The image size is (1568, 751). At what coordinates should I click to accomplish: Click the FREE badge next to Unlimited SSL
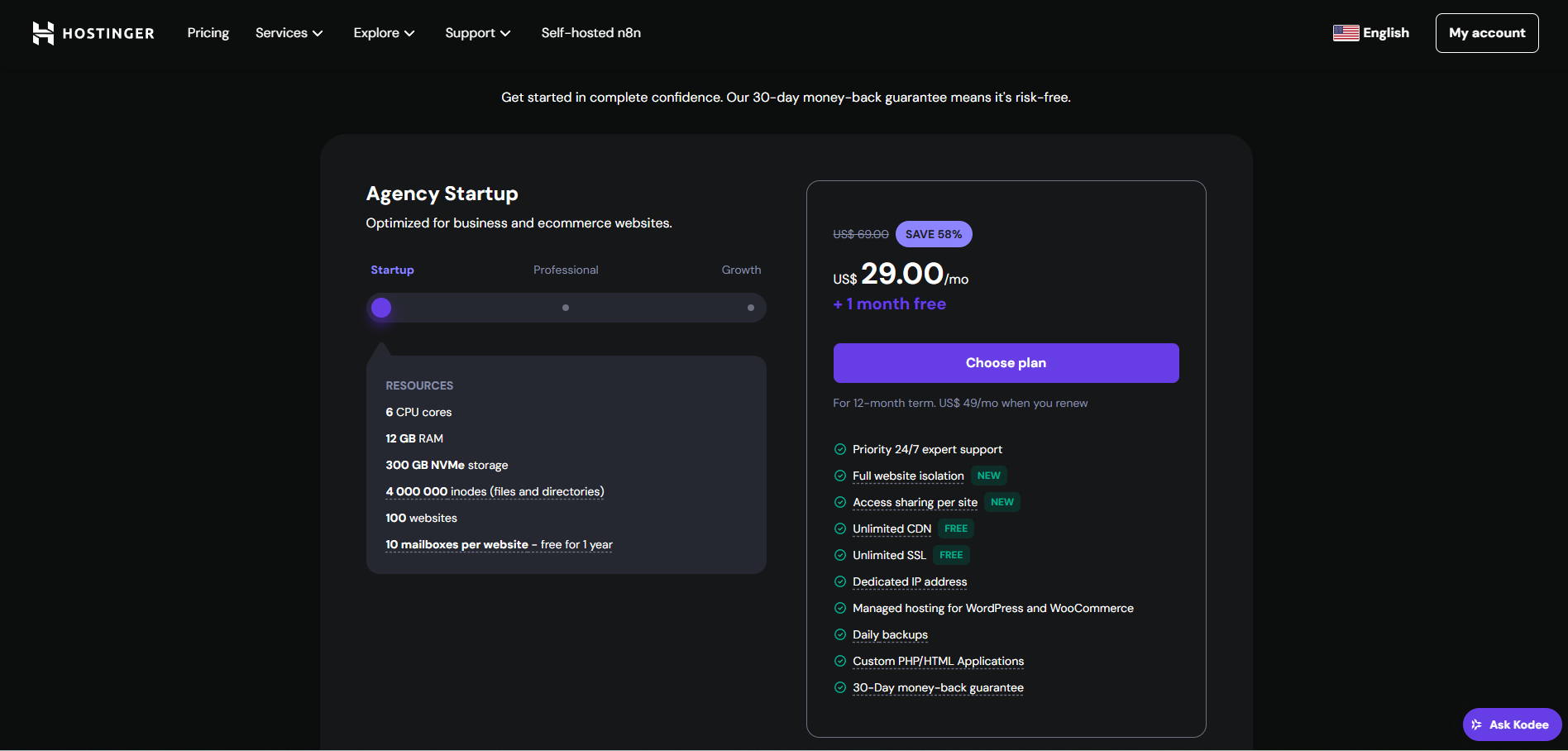(x=950, y=555)
